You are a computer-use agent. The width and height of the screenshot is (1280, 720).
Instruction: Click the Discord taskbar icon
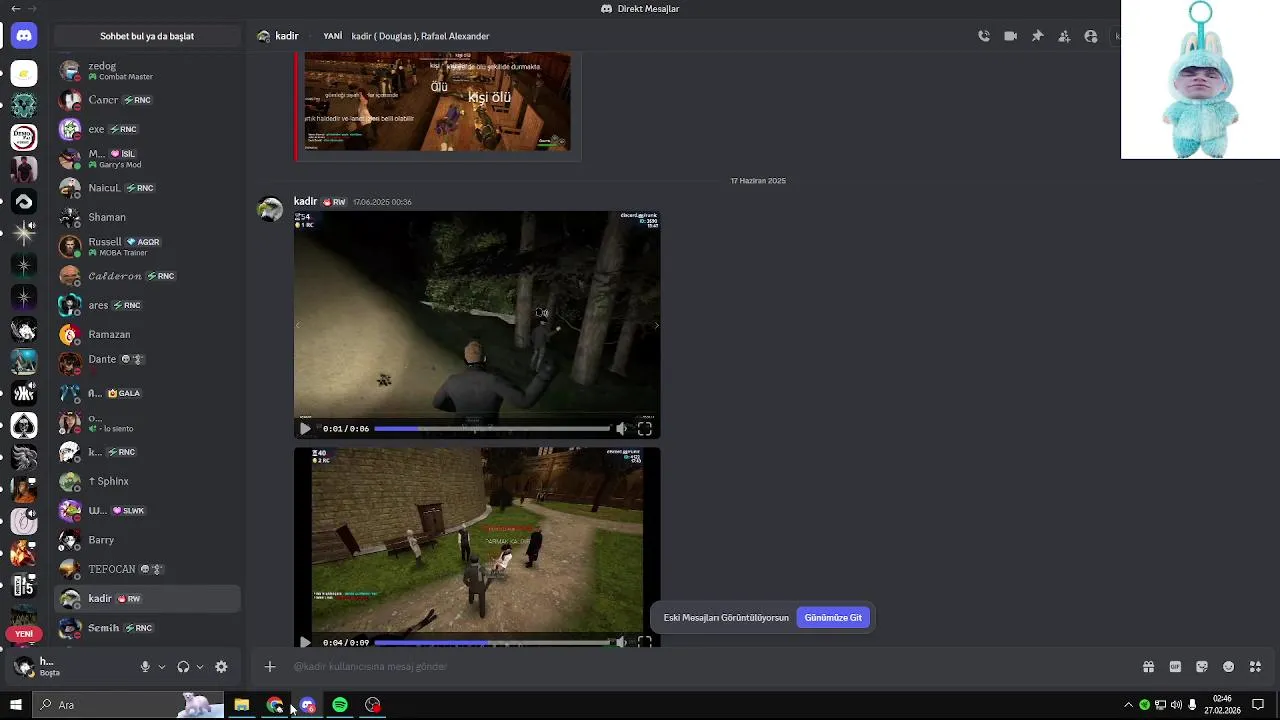click(307, 705)
